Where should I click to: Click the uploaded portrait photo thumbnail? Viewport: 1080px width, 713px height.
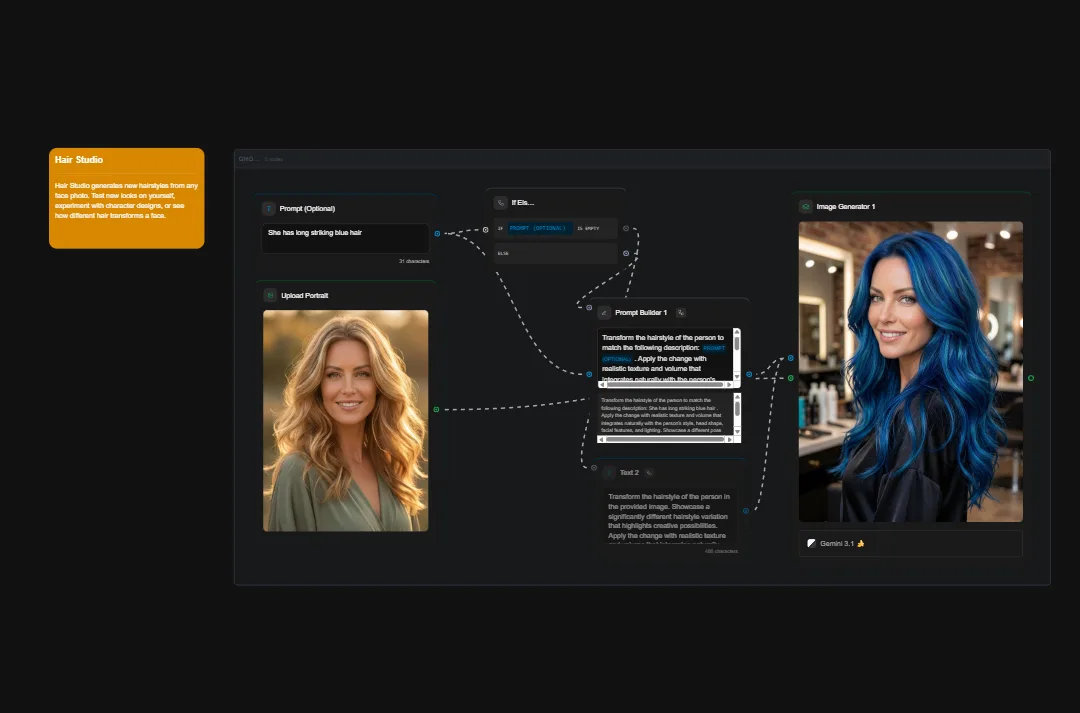point(345,420)
